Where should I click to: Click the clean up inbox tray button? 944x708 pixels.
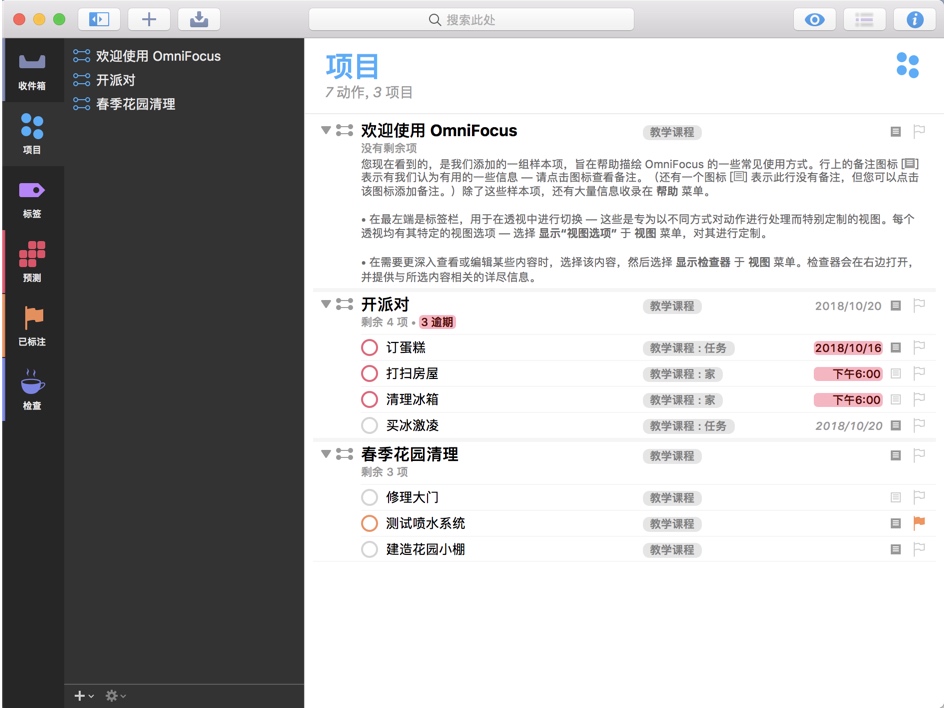click(199, 19)
